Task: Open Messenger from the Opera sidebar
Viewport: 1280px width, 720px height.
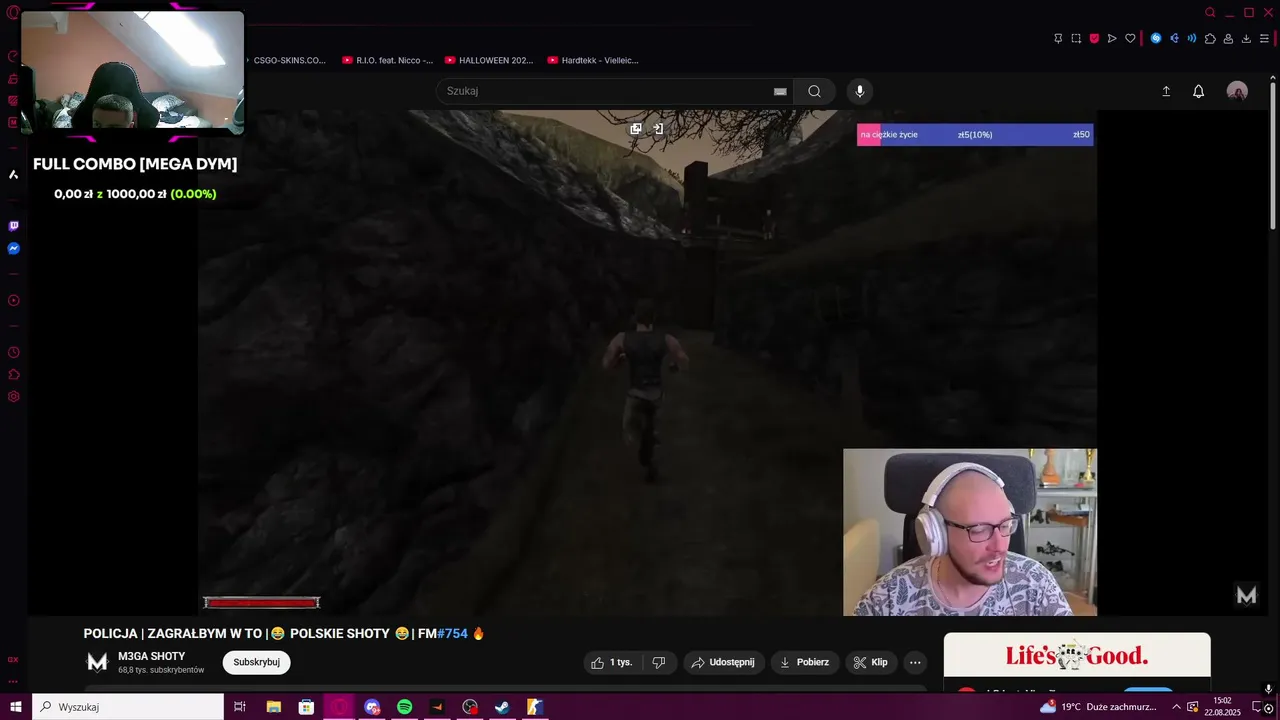Action: [13, 248]
